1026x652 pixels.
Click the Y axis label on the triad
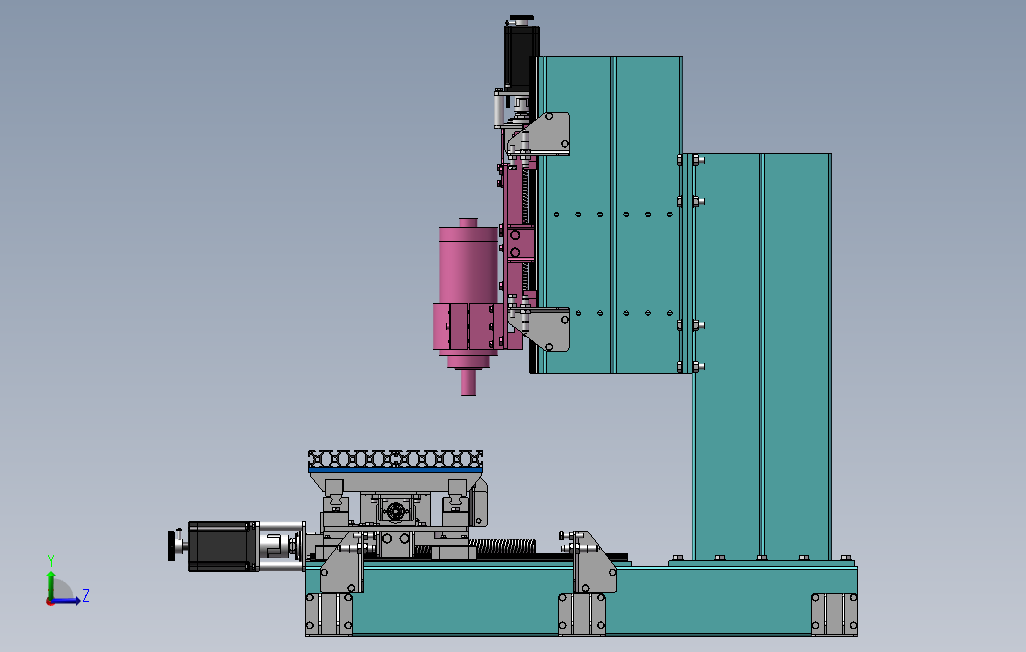click(51, 561)
